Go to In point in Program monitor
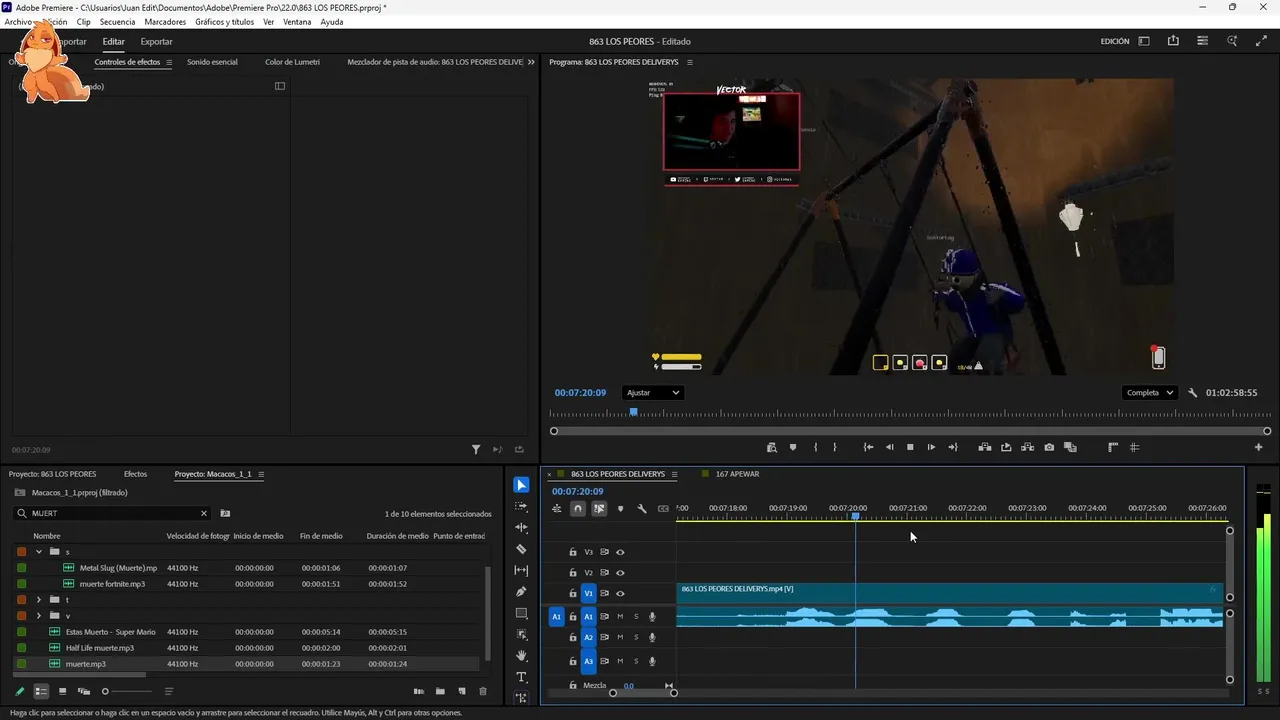The image size is (1280, 720). point(868,447)
